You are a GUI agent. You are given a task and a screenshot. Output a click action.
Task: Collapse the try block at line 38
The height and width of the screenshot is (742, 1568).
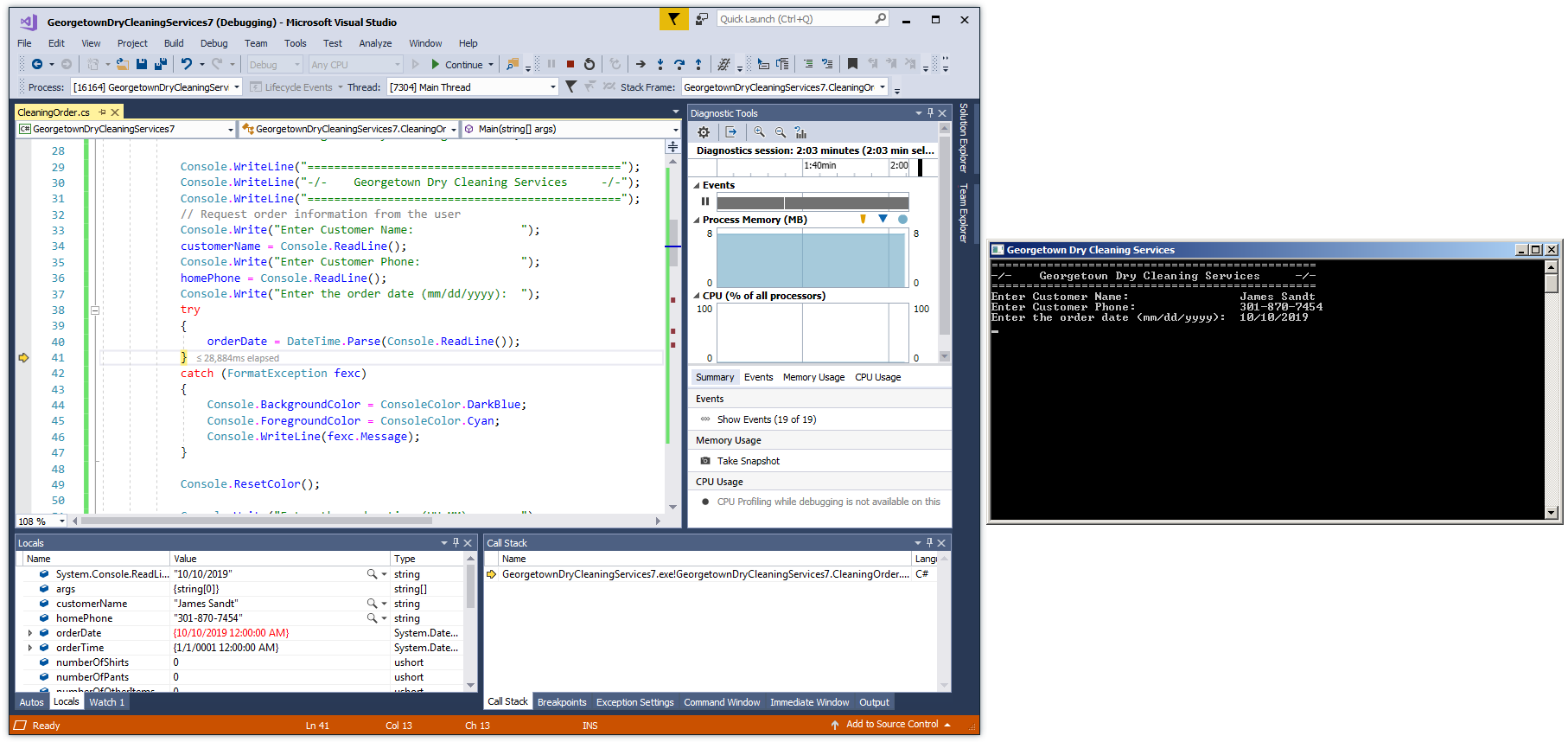click(95, 310)
